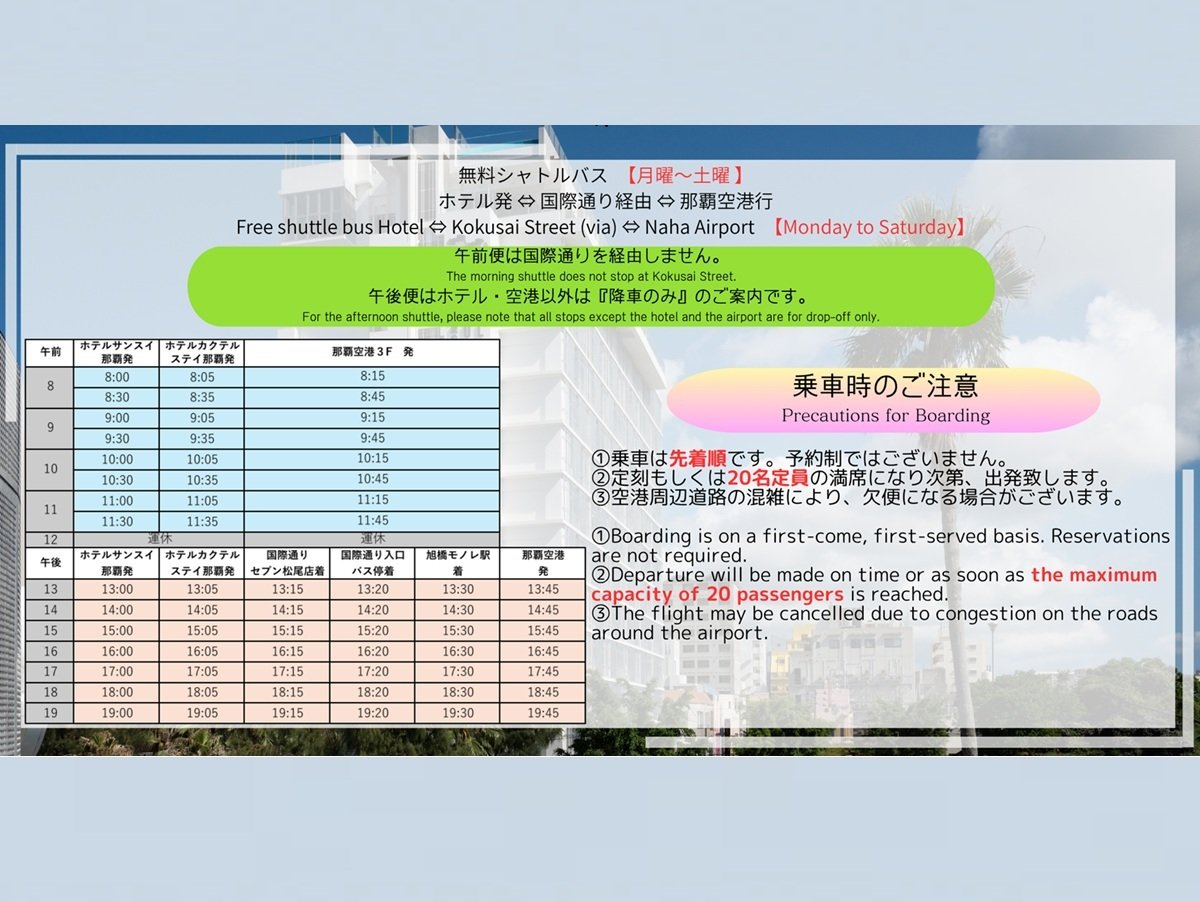This screenshot has height=902, width=1200.
Task: Click the 19:45 airport cell
Action: [543, 713]
